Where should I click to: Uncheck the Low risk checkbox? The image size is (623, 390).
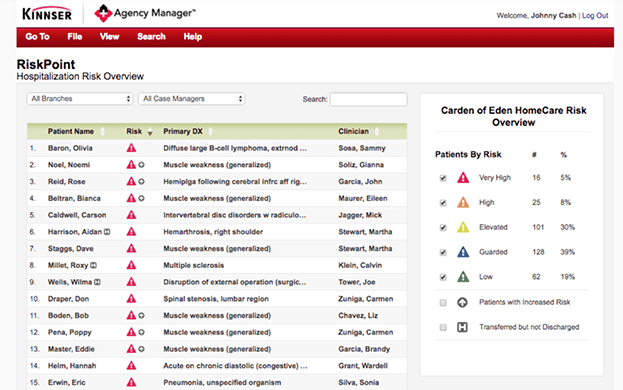(x=443, y=277)
